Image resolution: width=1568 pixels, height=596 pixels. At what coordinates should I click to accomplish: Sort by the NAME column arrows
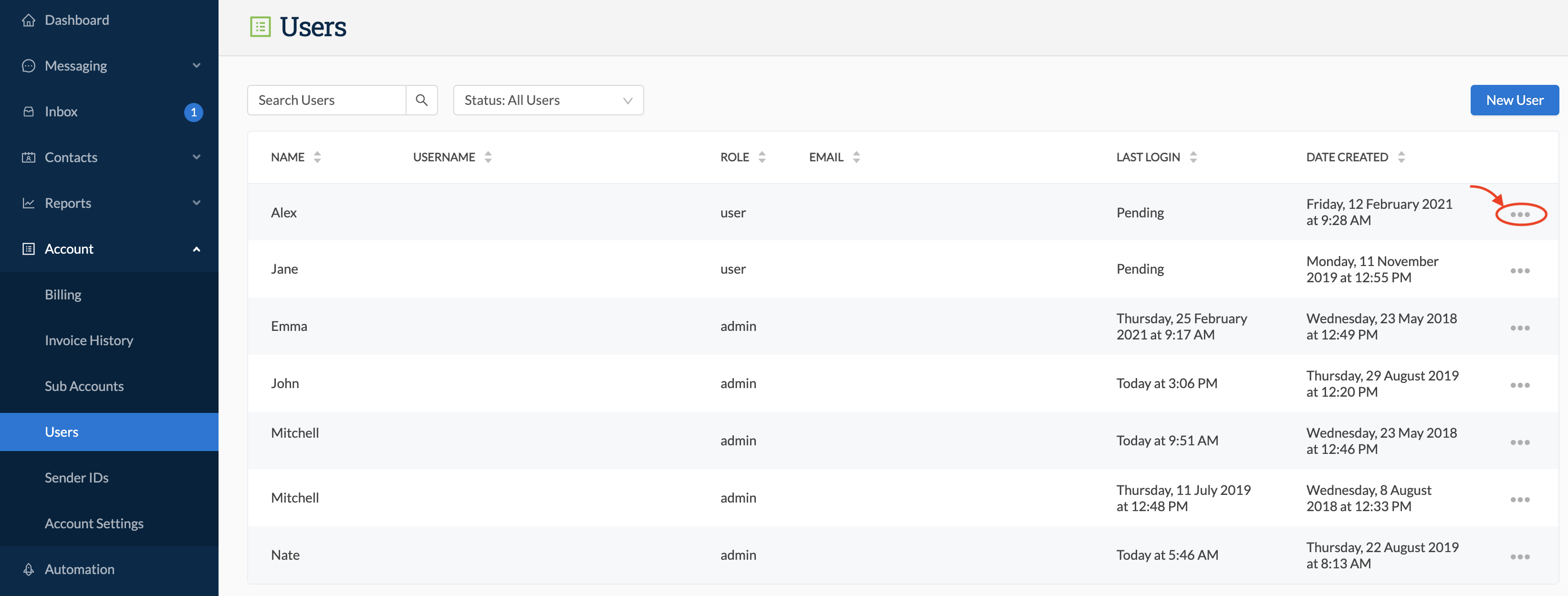[317, 157]
